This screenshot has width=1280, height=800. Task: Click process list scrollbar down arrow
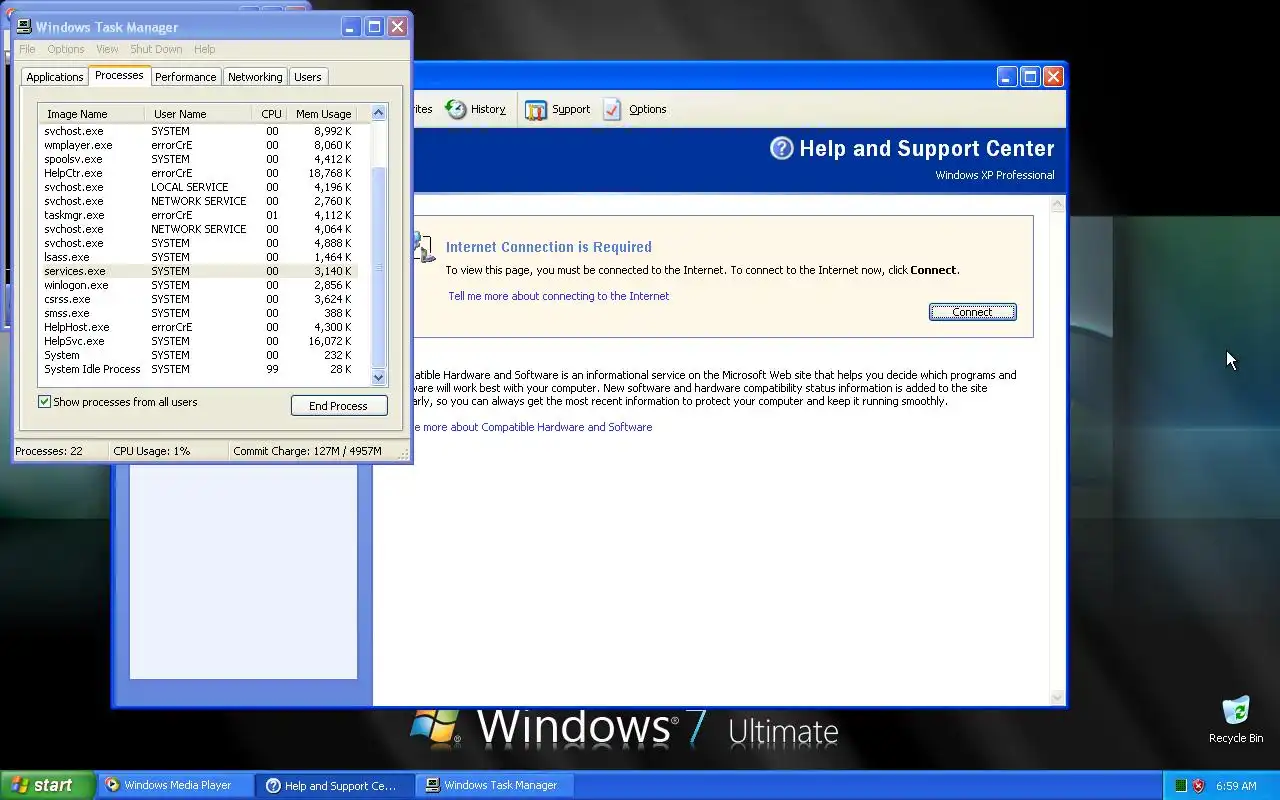tap(378, 377)
